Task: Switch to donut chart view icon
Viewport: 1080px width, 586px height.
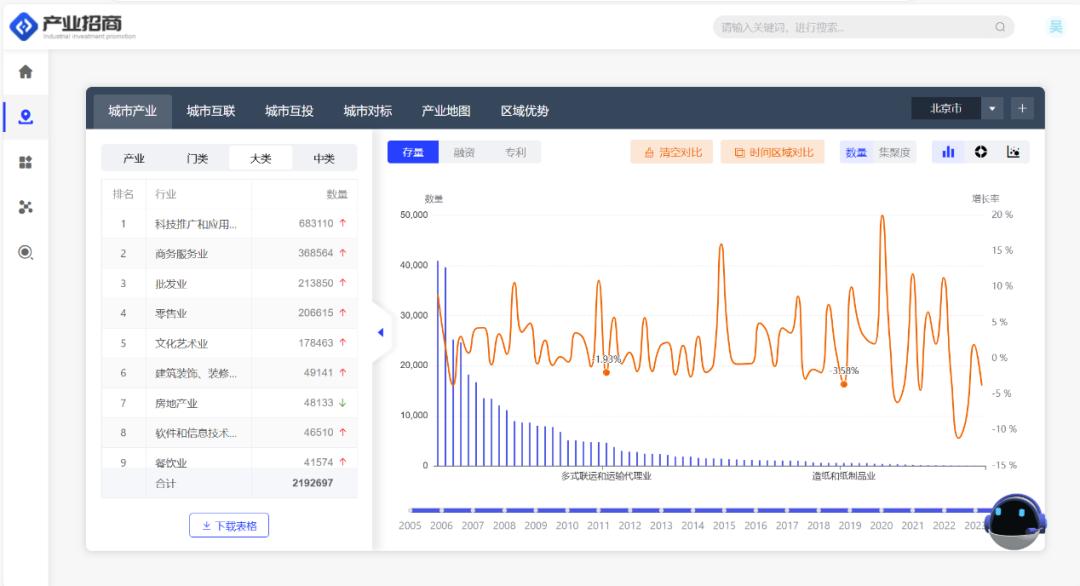Action: click(980, 152)
